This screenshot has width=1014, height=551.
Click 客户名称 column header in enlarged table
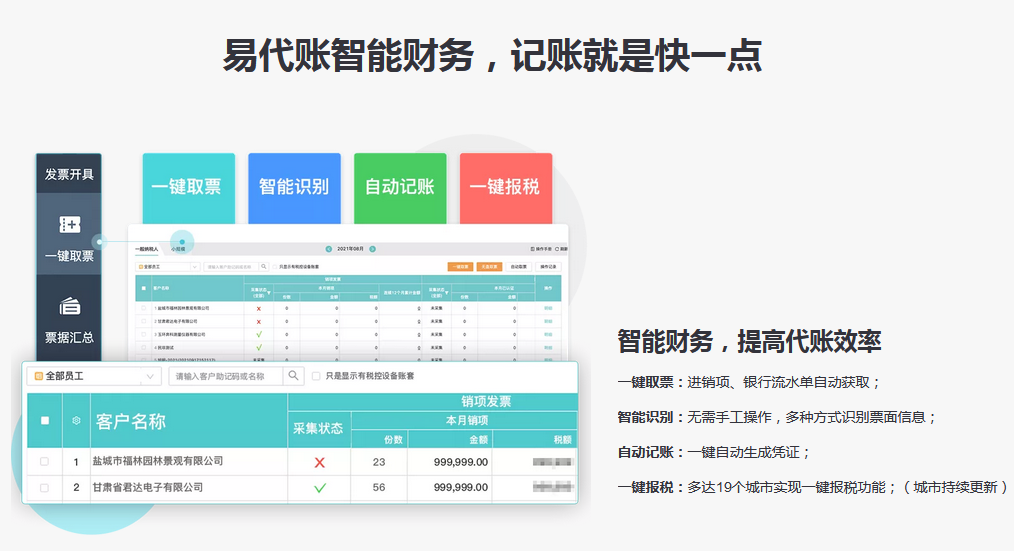pos(131,422)
